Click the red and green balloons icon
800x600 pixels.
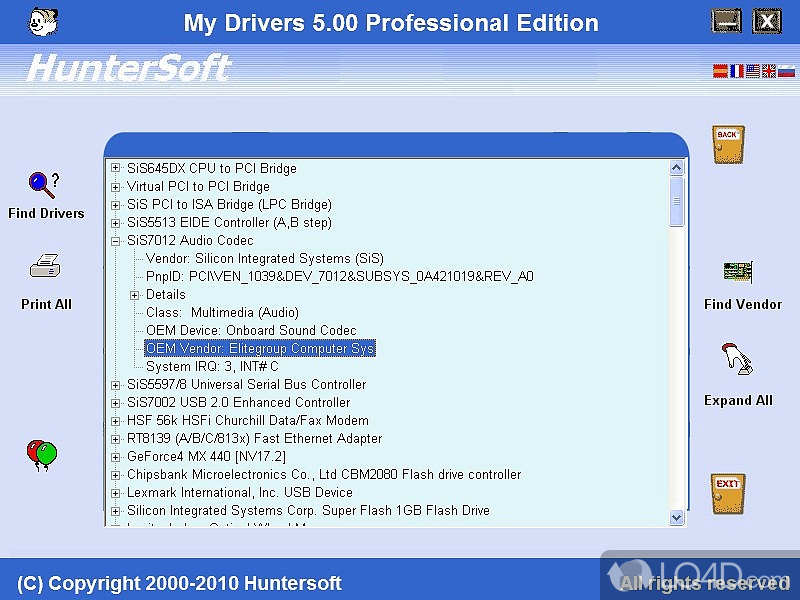42,455
